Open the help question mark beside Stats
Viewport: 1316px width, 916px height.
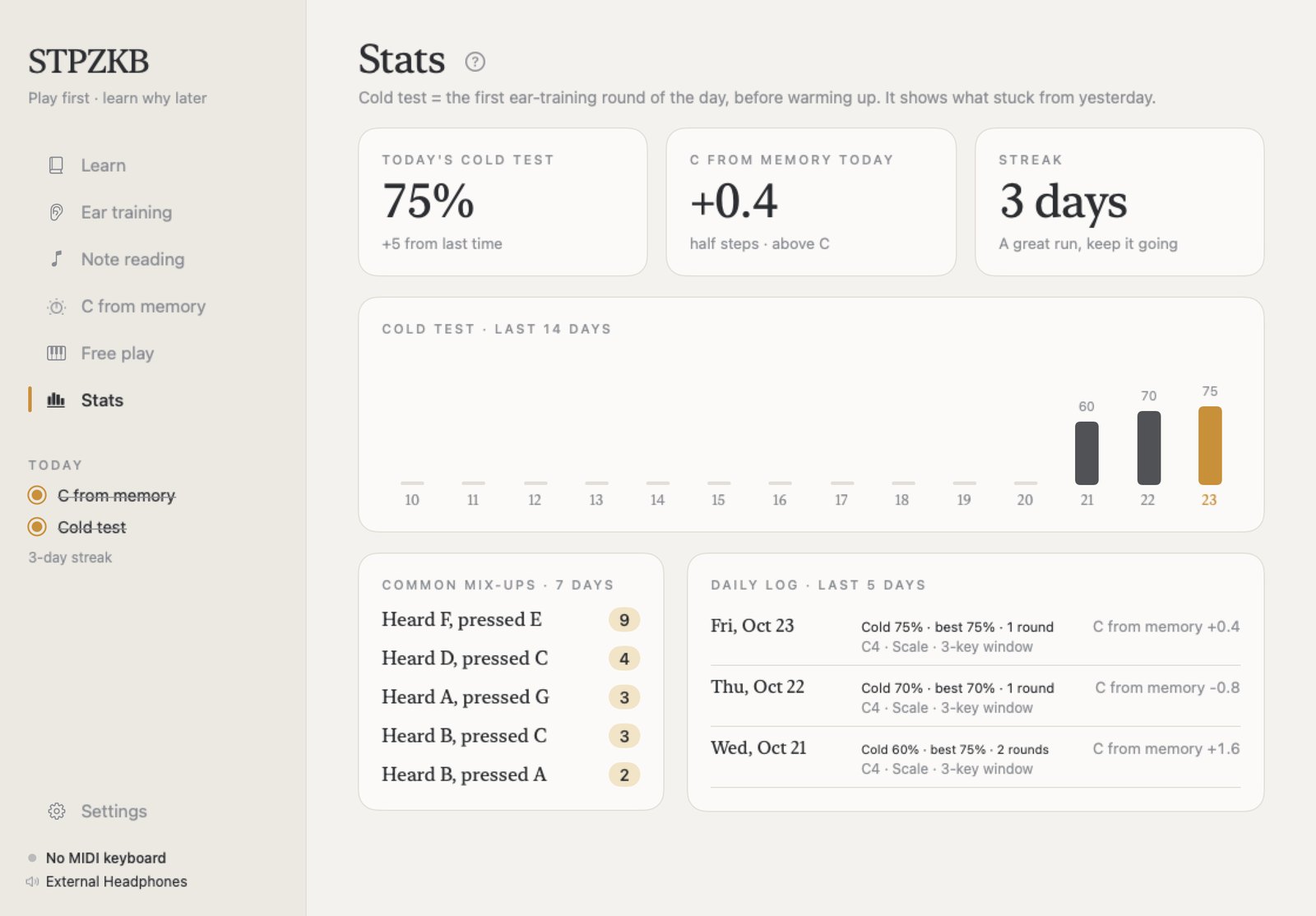[475, 62]
